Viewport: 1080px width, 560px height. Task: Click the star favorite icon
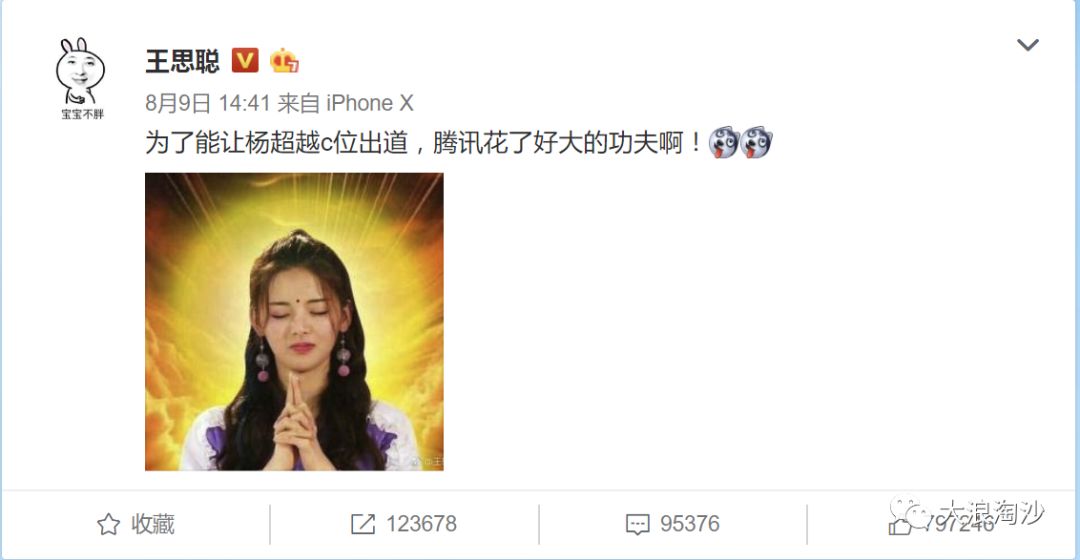108,524
